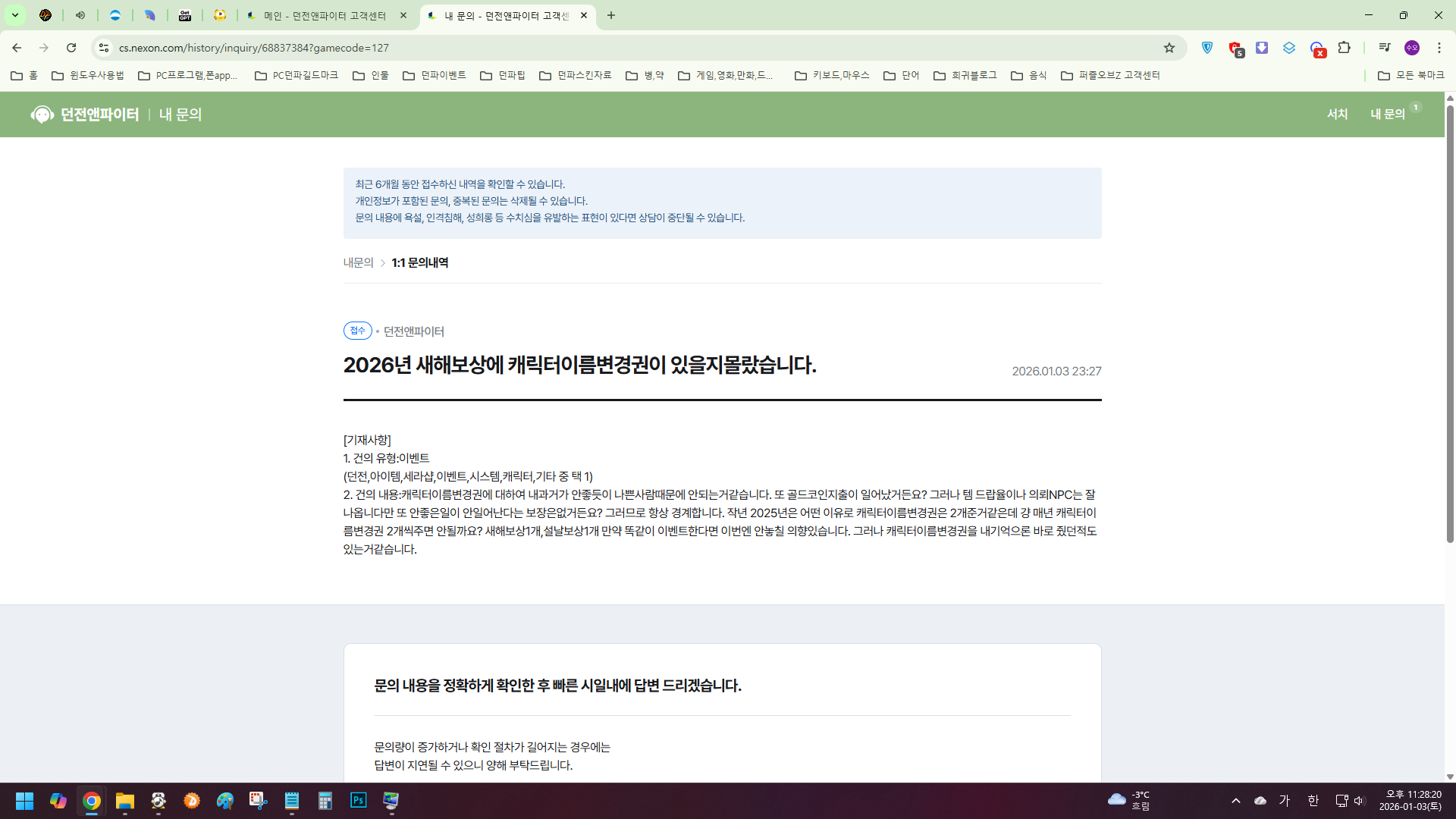Switch to the 메인 - 던전앤파이터 고객센터 tab

[325, 15]
